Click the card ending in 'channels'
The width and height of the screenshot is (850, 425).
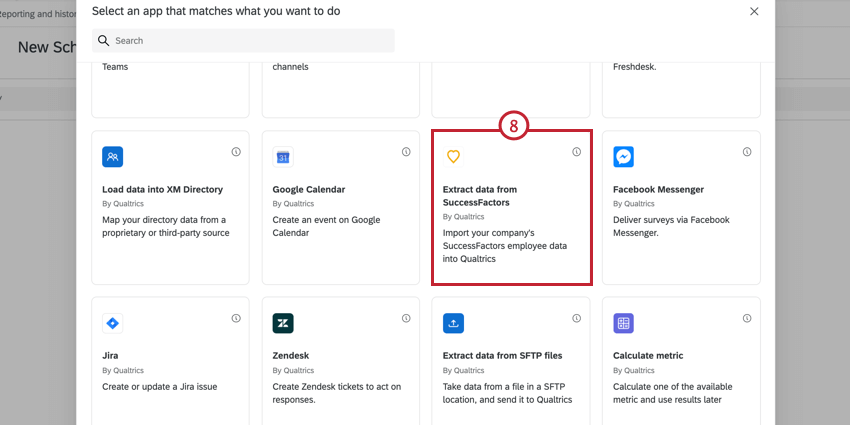point(340,90)
